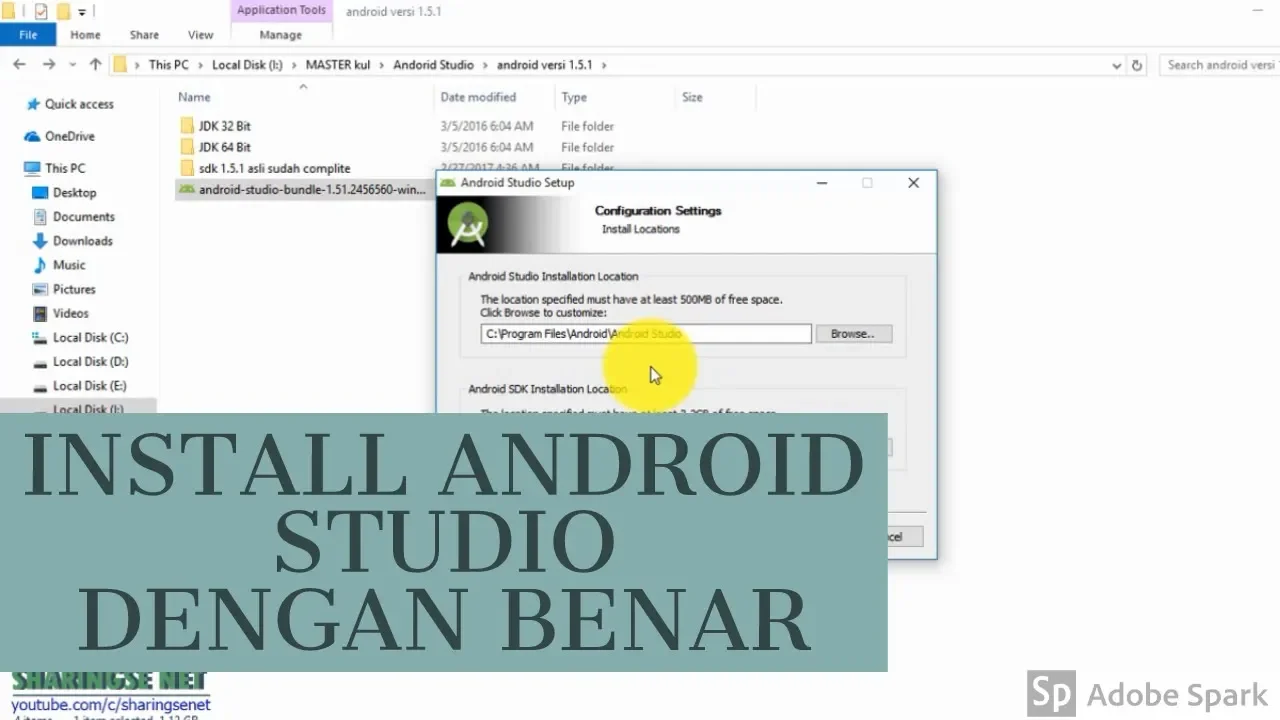Click the folder icon in quick access toolbar
1280x720 pixels.
click(63, 12)
